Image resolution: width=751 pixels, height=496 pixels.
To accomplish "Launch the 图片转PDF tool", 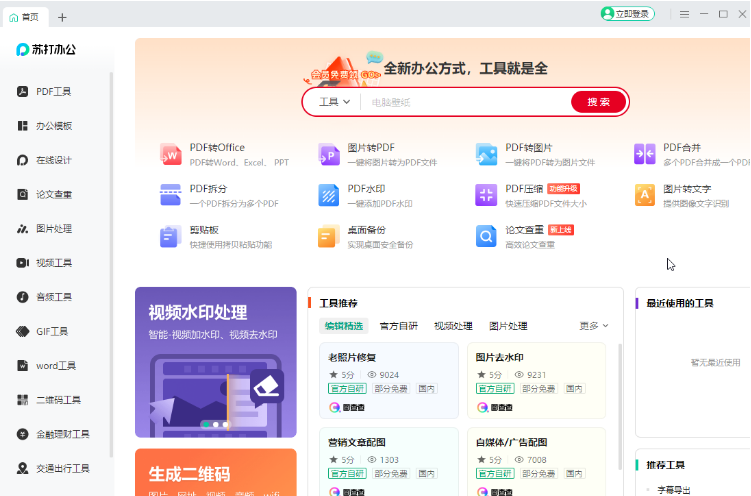I will click(x=377, y=154).
